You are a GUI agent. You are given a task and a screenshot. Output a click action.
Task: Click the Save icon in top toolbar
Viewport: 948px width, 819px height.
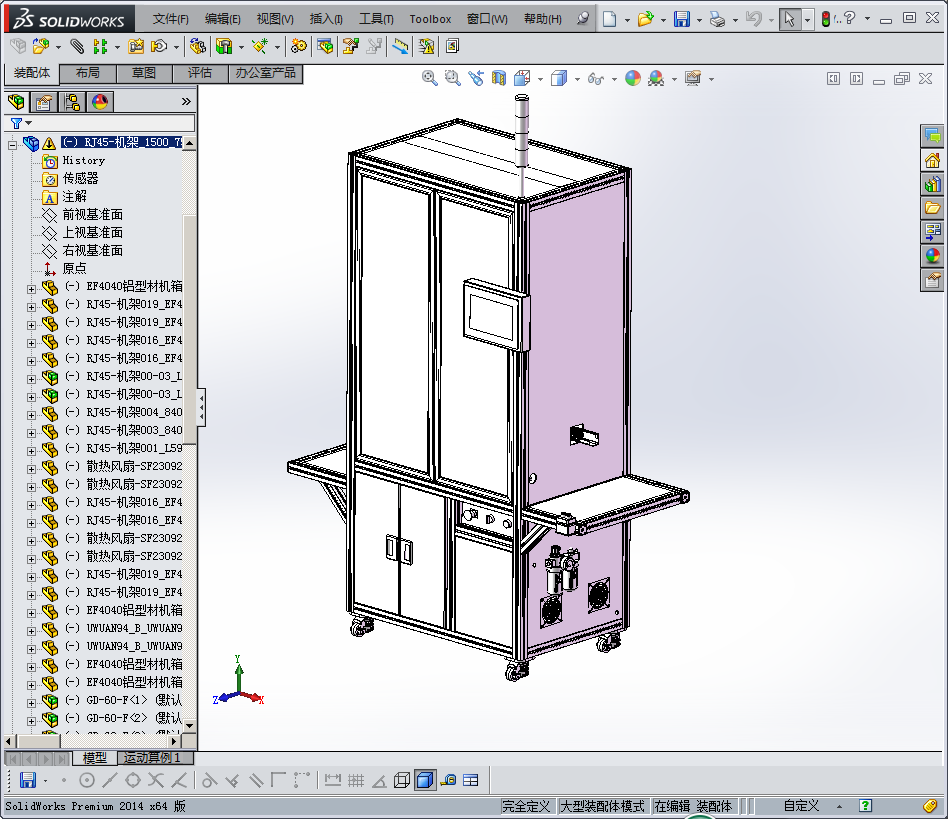(681, 19)
